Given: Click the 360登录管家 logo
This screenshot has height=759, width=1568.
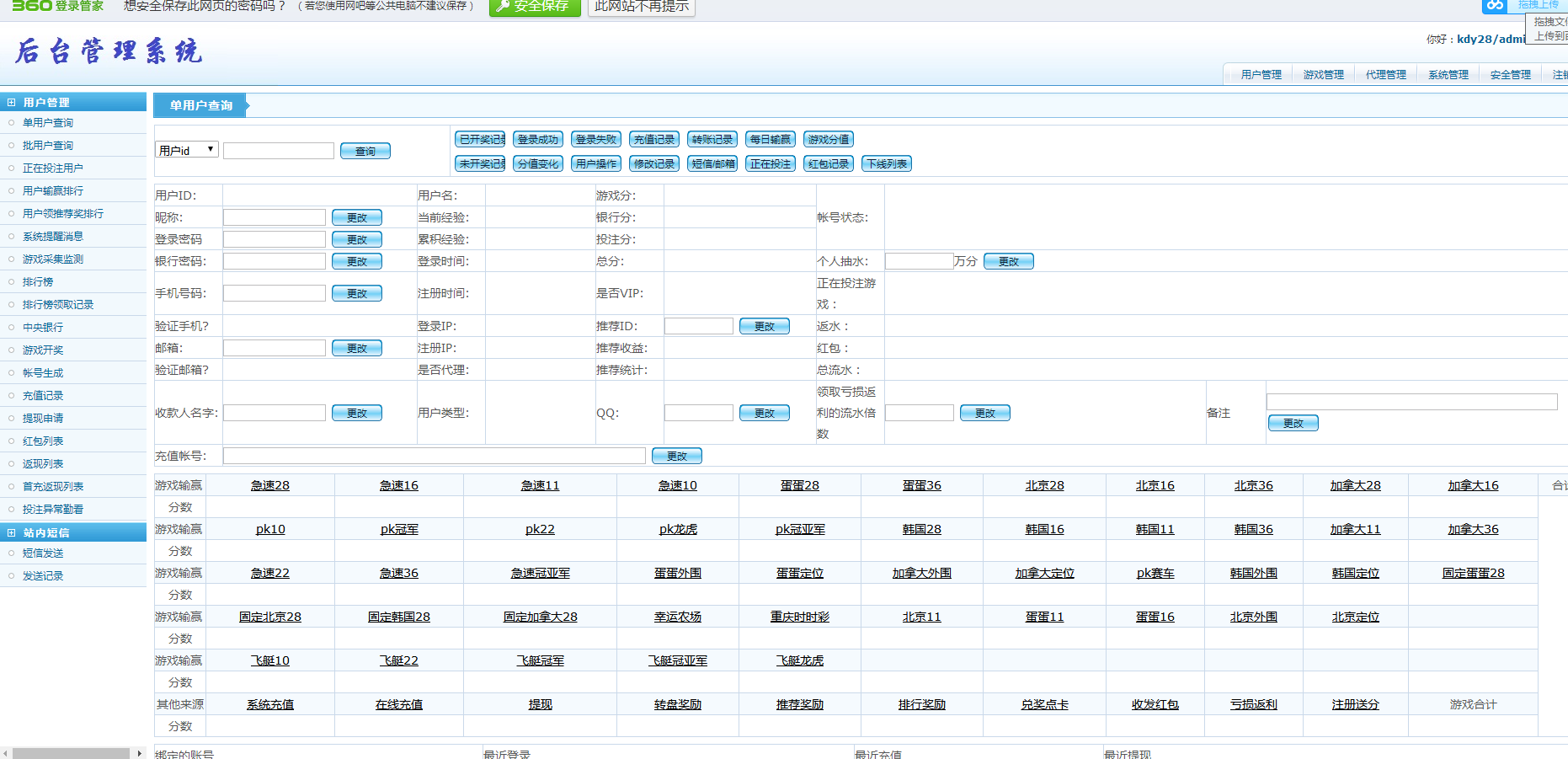Looking at the screenshot, I should [x=57, y=6].
